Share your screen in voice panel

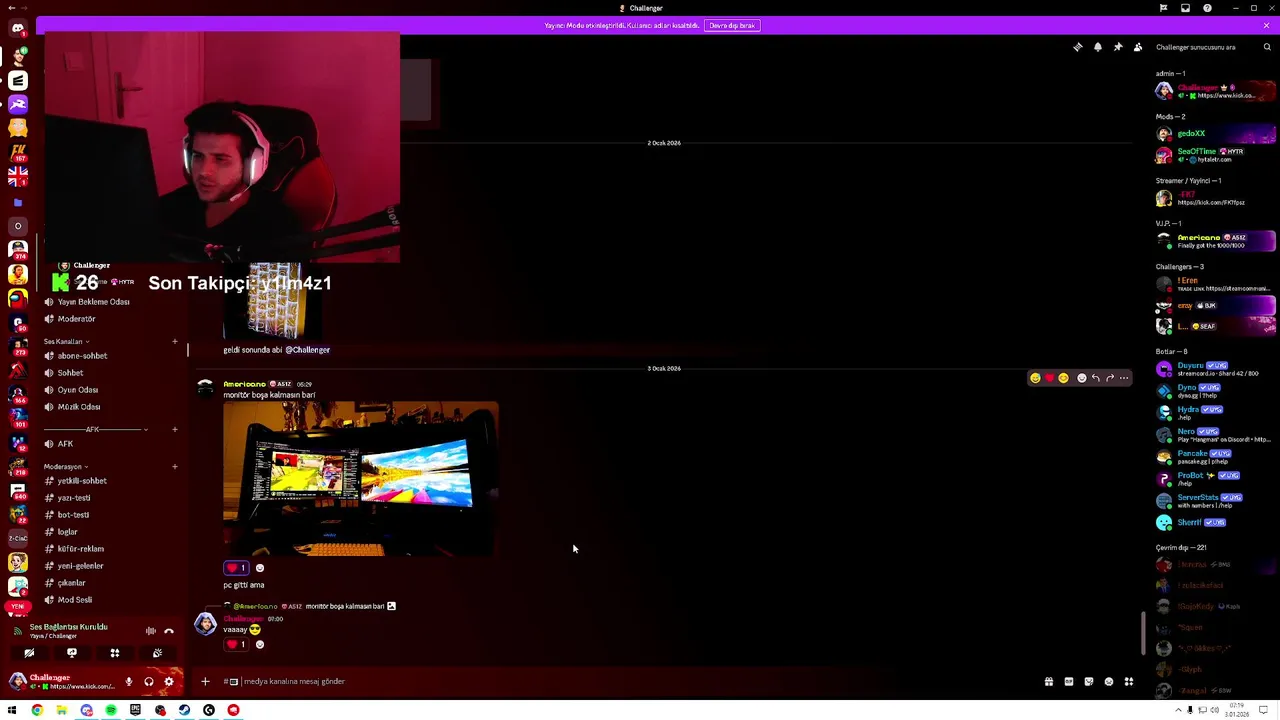click(x=72, y=653)
